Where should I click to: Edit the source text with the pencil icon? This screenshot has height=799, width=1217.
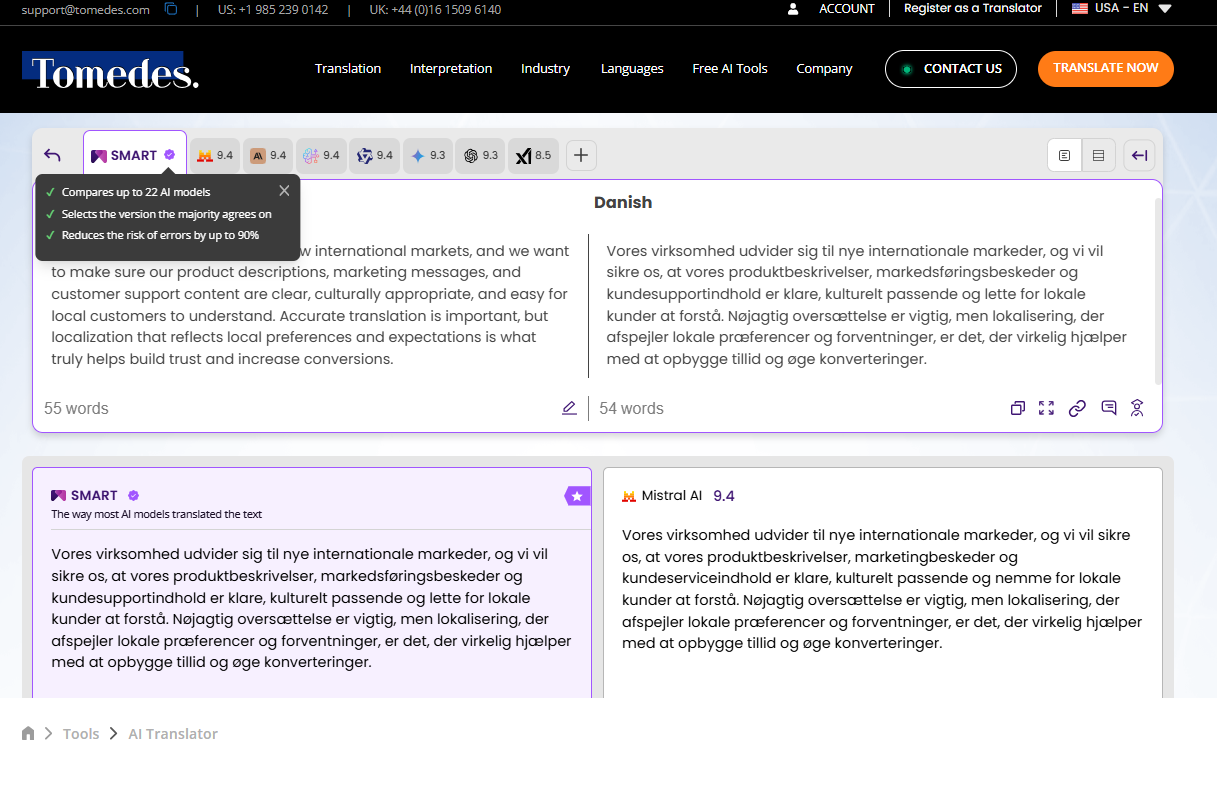coord(569,408)
